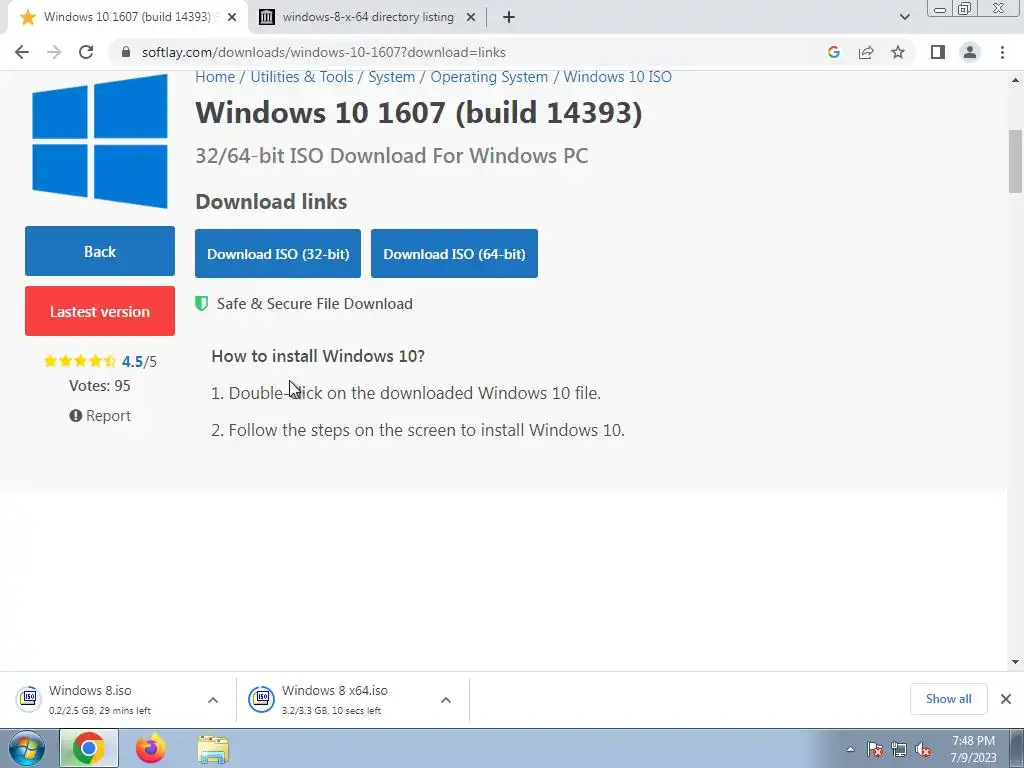The height and width of the screenshot is (768, 1024).
Task: Click the Download links heading
Action: tap(271, 201)
